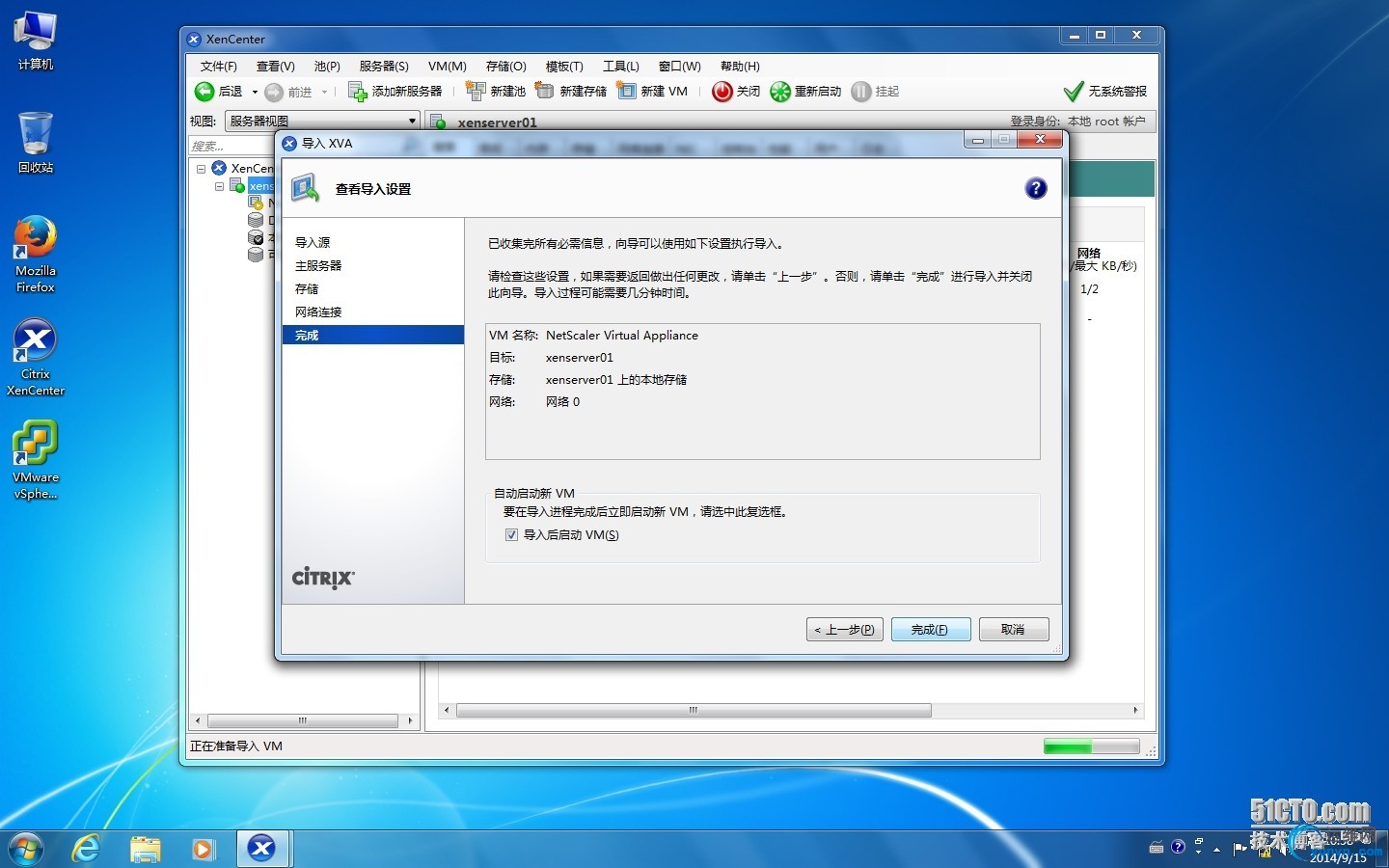This screenshot has width=1389, height=868.
Task: Open Windows Explorer from taskbar
Action: (145, 849)
